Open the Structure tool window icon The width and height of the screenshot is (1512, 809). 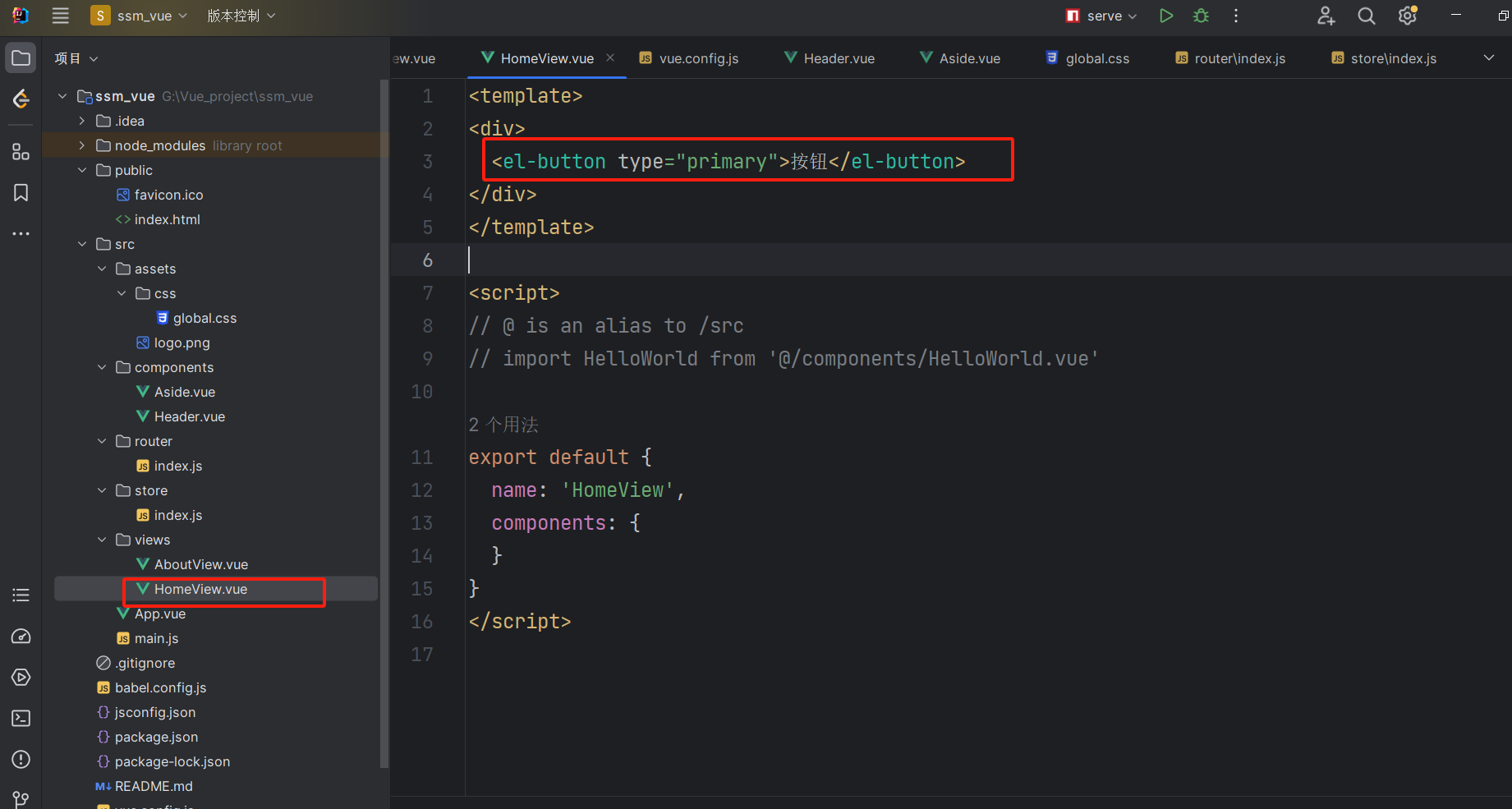(x=21, y=152)
